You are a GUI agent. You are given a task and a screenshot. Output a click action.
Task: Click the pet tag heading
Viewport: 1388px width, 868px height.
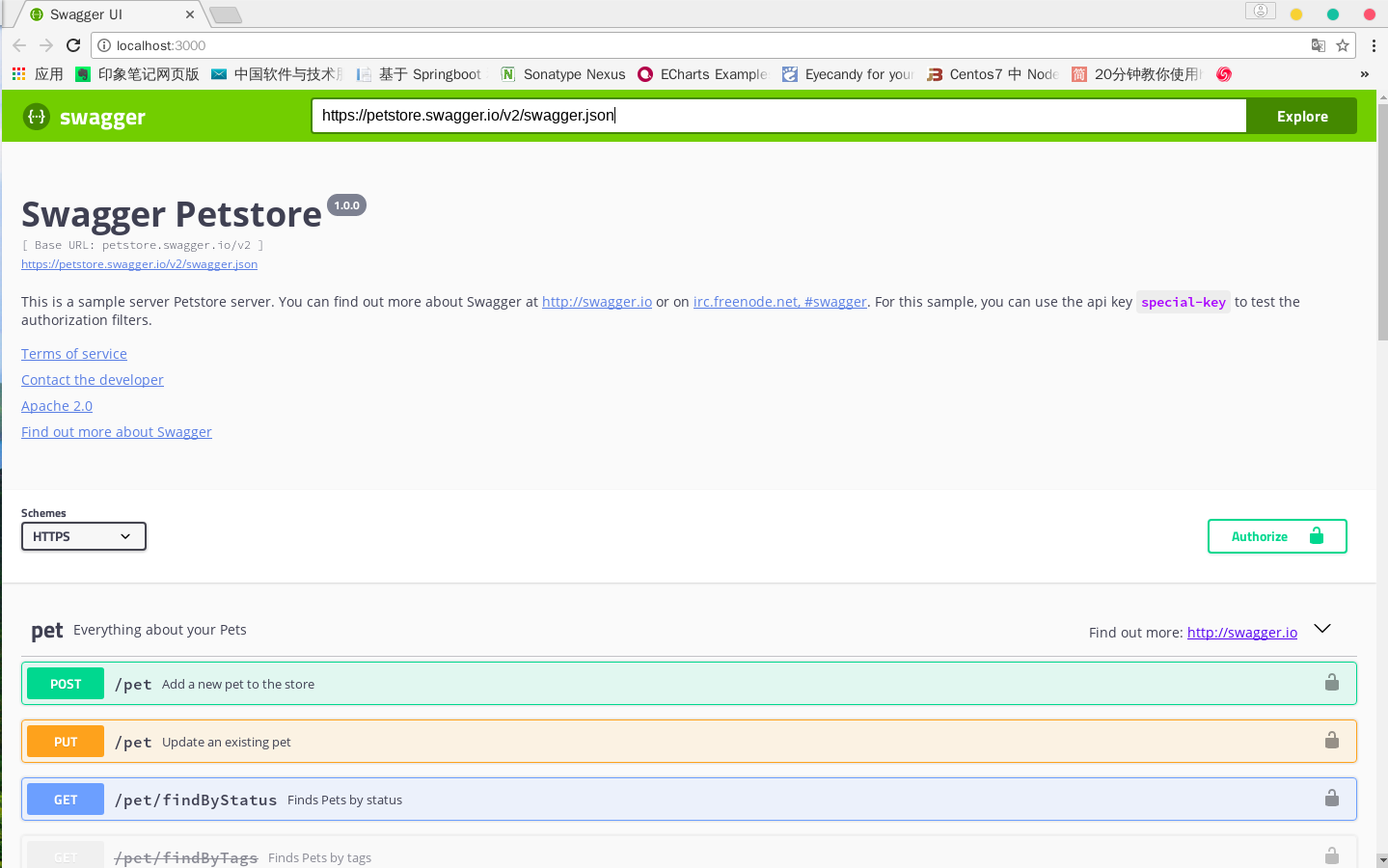[47, 631]
